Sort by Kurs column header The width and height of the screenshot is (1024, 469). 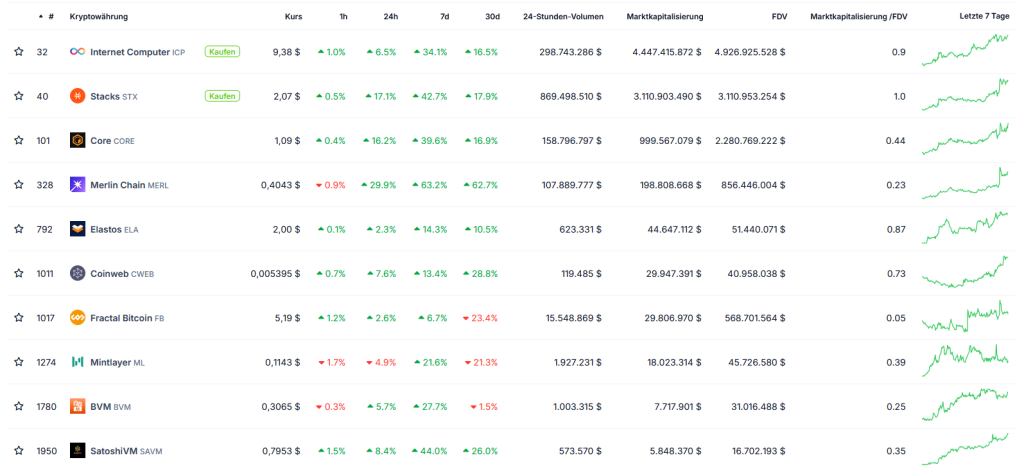pos(294,17)
